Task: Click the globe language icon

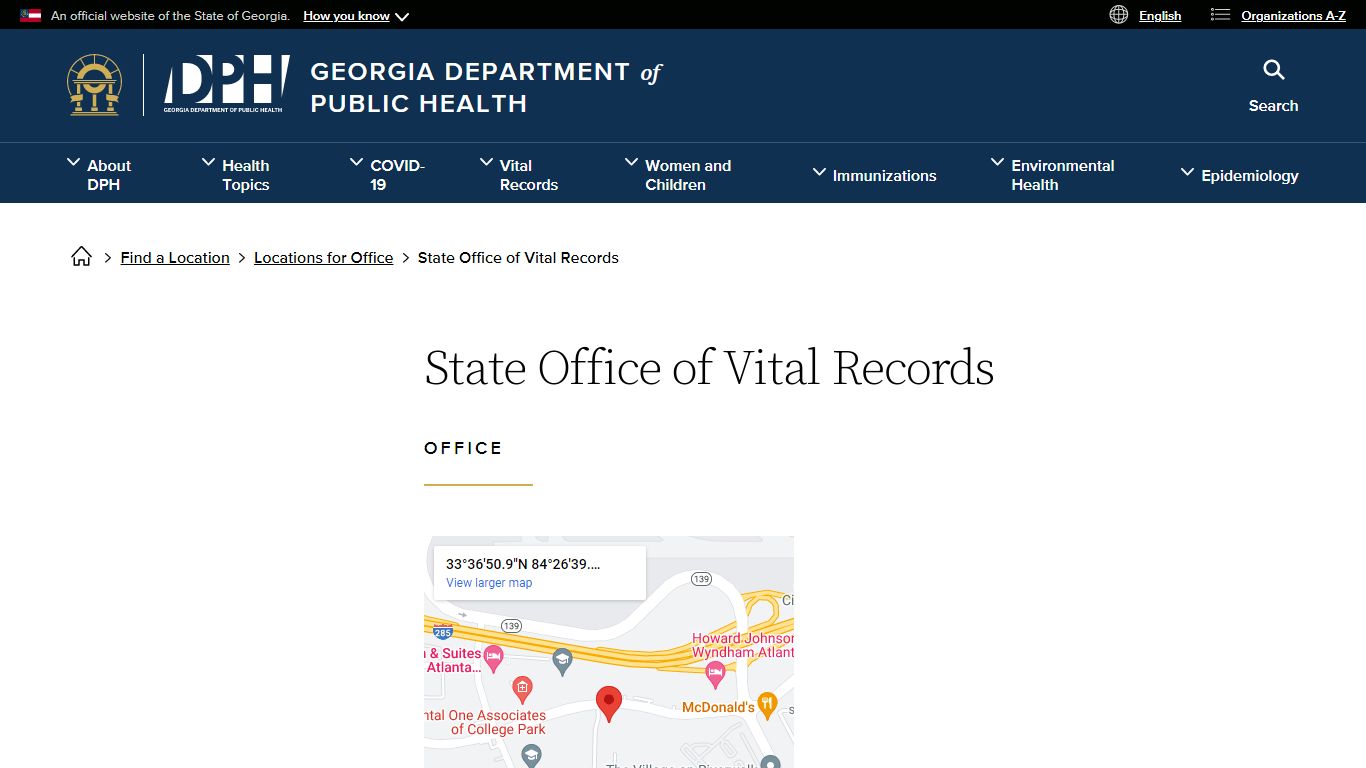Action: tap(1119, 15)
